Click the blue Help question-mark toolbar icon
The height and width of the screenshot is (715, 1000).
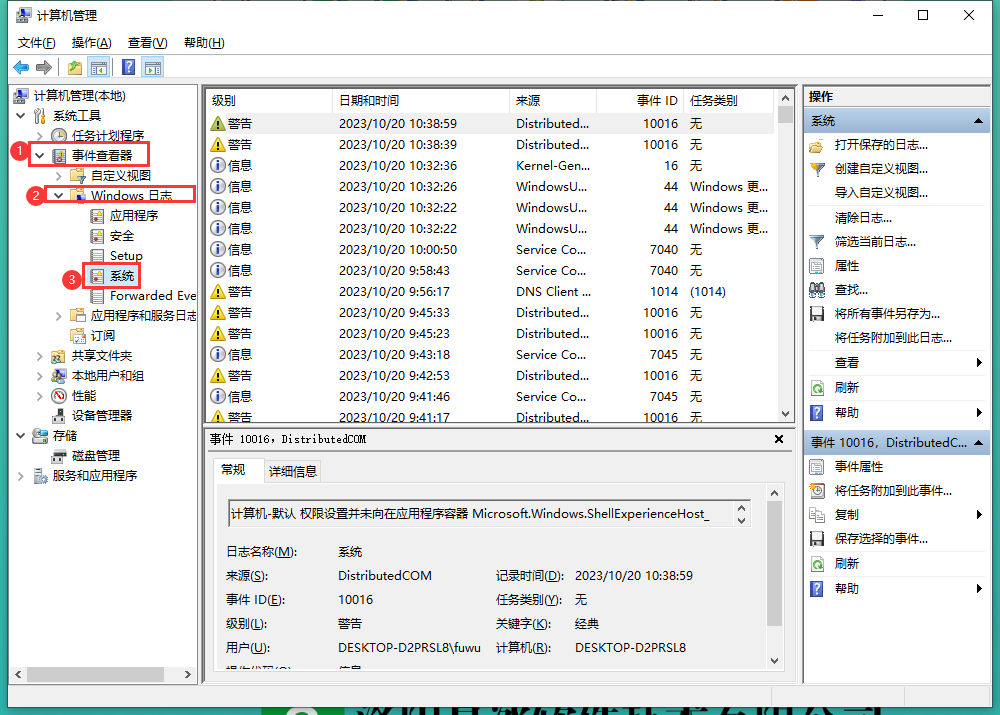click(x=128, y=67)
